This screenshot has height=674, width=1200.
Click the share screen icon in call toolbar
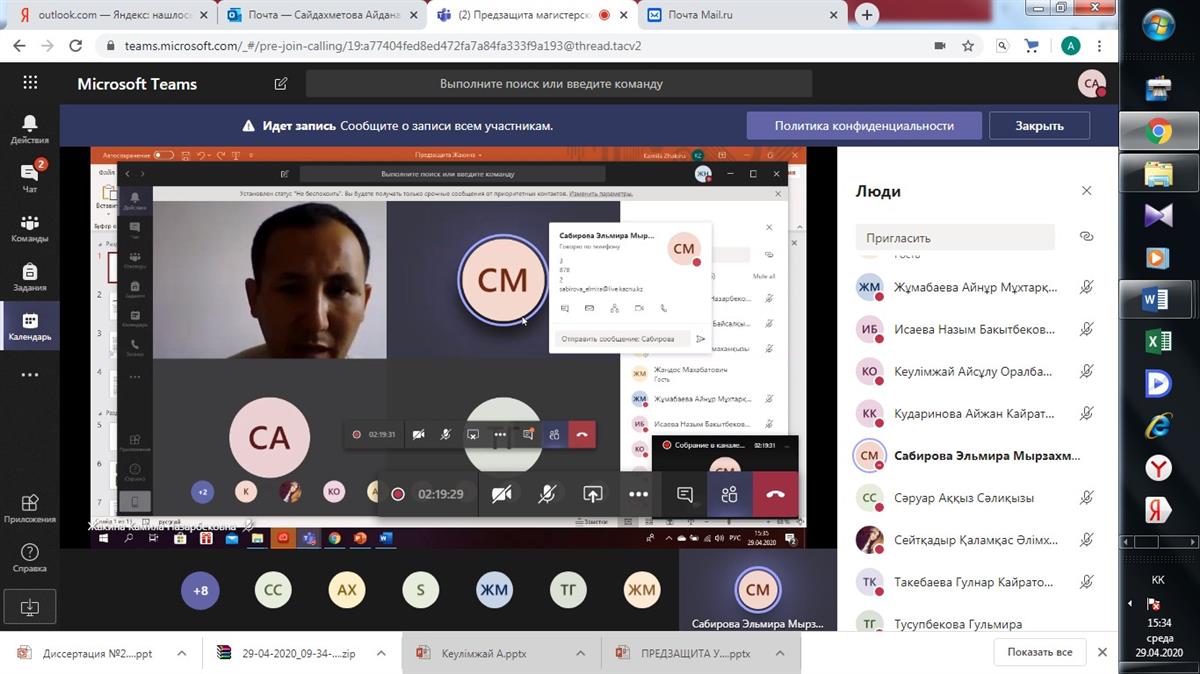tap(593, 494)
